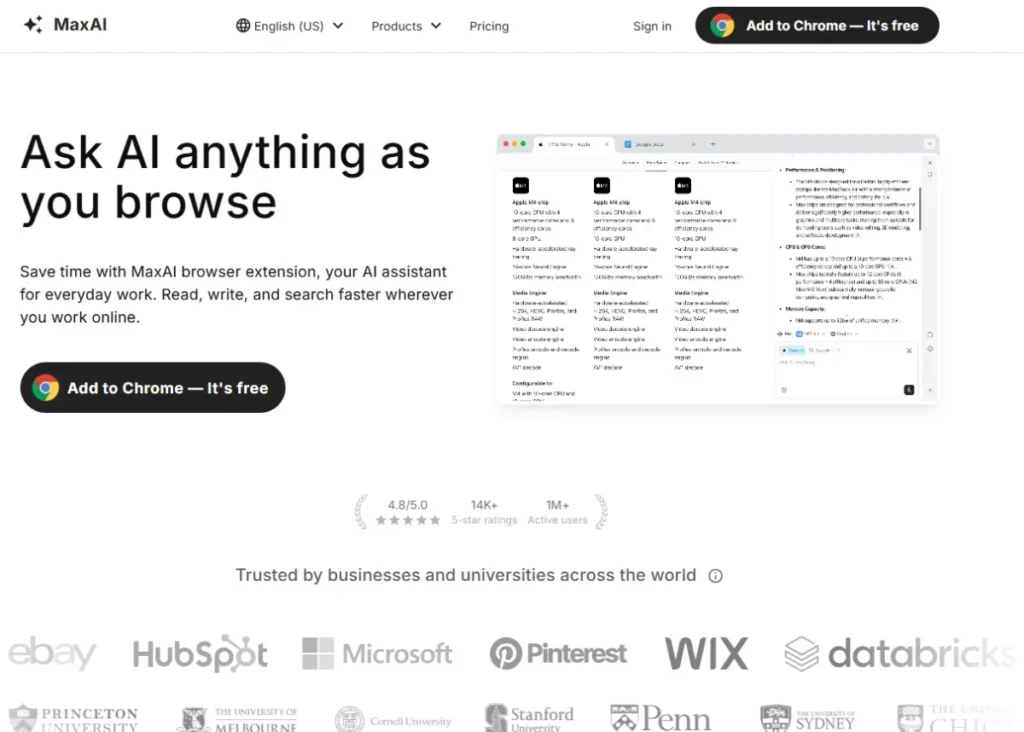Open the product demo screenshot
The height and width of the screenshot is (732, 1024).
(x=718, y=270)
